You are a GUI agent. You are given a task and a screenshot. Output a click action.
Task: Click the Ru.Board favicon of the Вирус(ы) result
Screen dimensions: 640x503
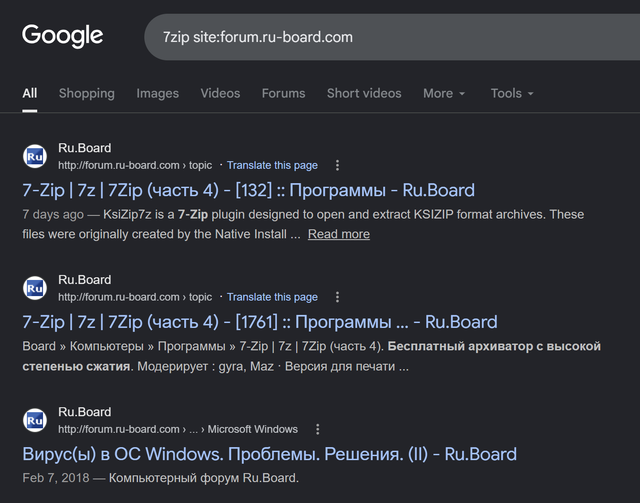point(35,420)
